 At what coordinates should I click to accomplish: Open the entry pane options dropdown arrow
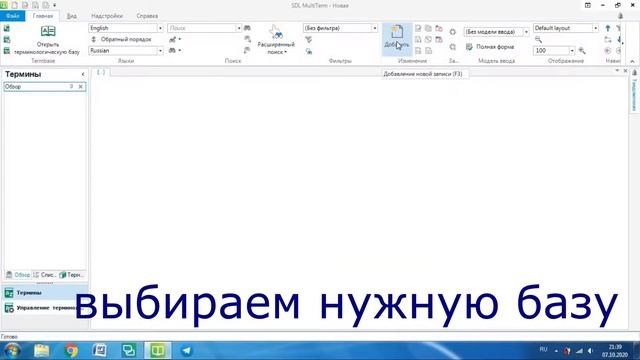click(x=617, y=71)
